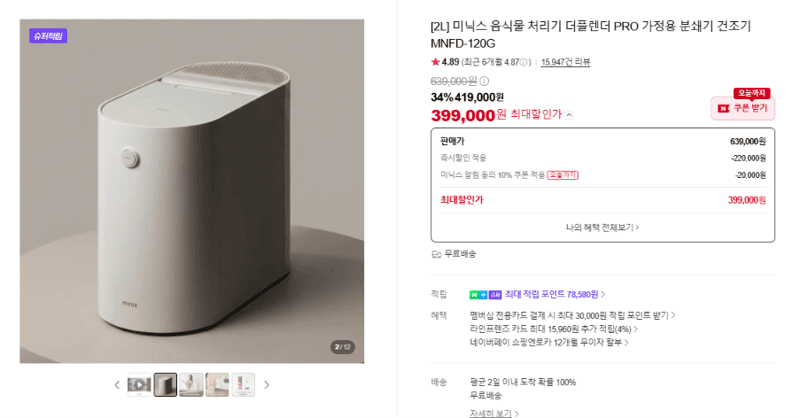Go to next thumbnail with right arrow
The width and height of the screenshot is (800, 418).
coord(266,385)
